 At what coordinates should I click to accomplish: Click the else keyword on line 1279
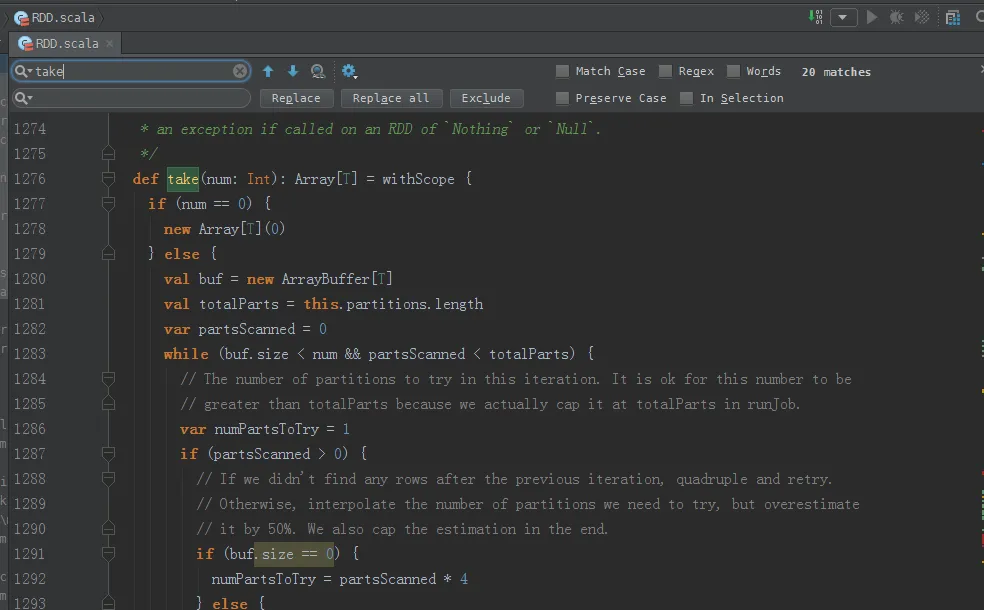coord(182,254)
